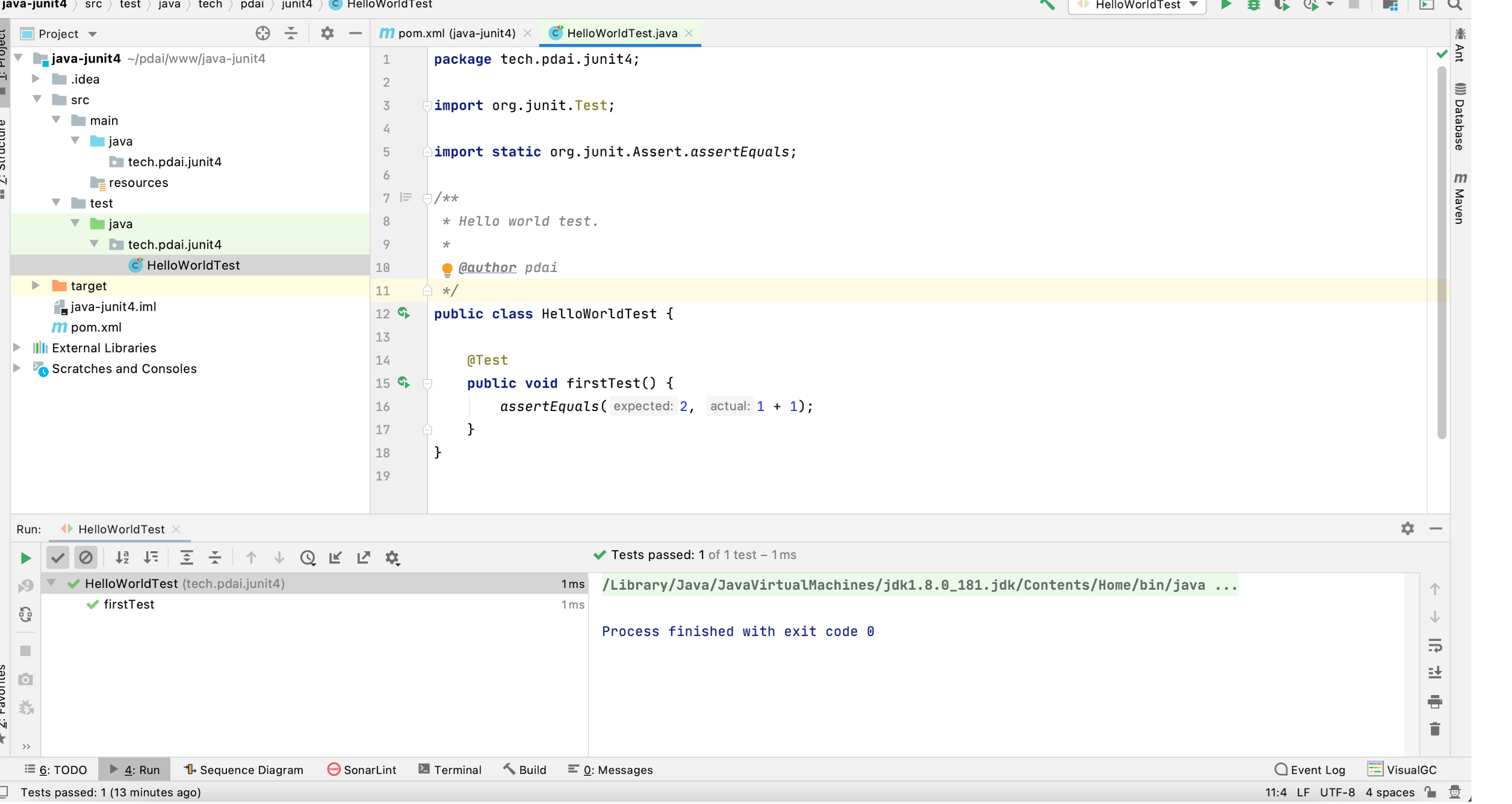Select pom.xml in the project tree
The width and height of the screenshot is (1512, 804).
(x=96, y=327)
